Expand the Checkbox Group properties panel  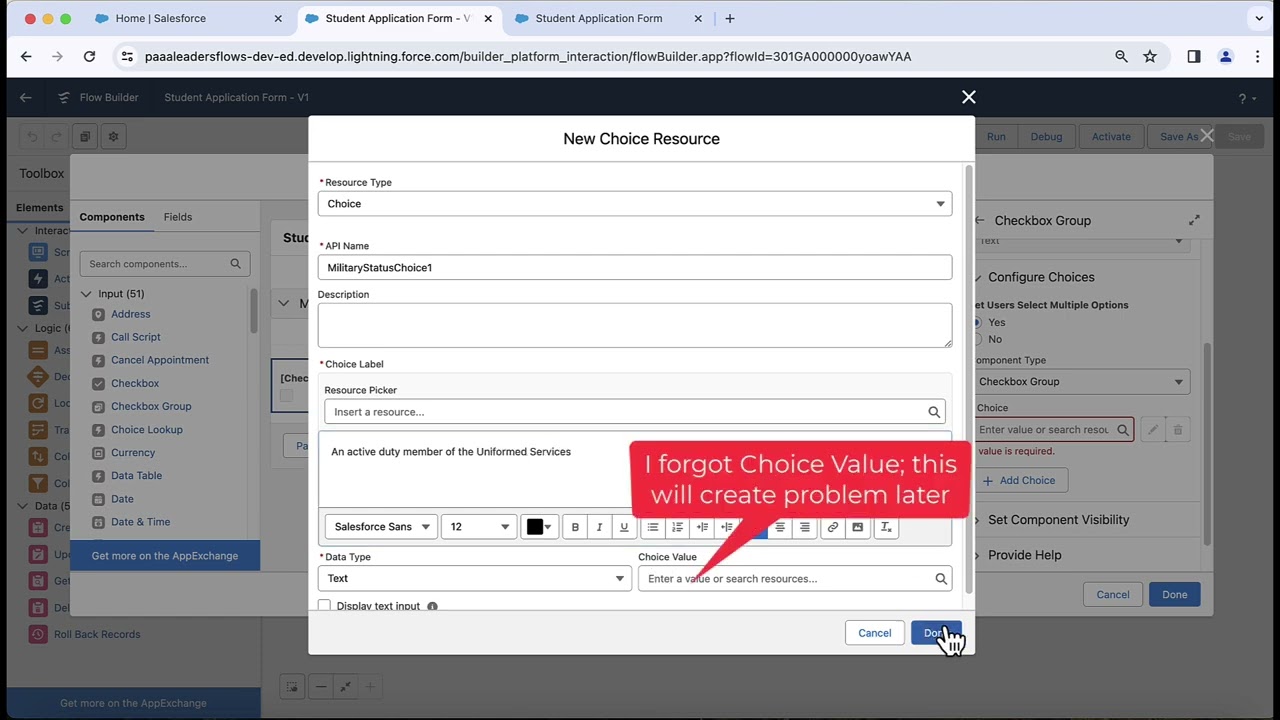pos(1194,220)
